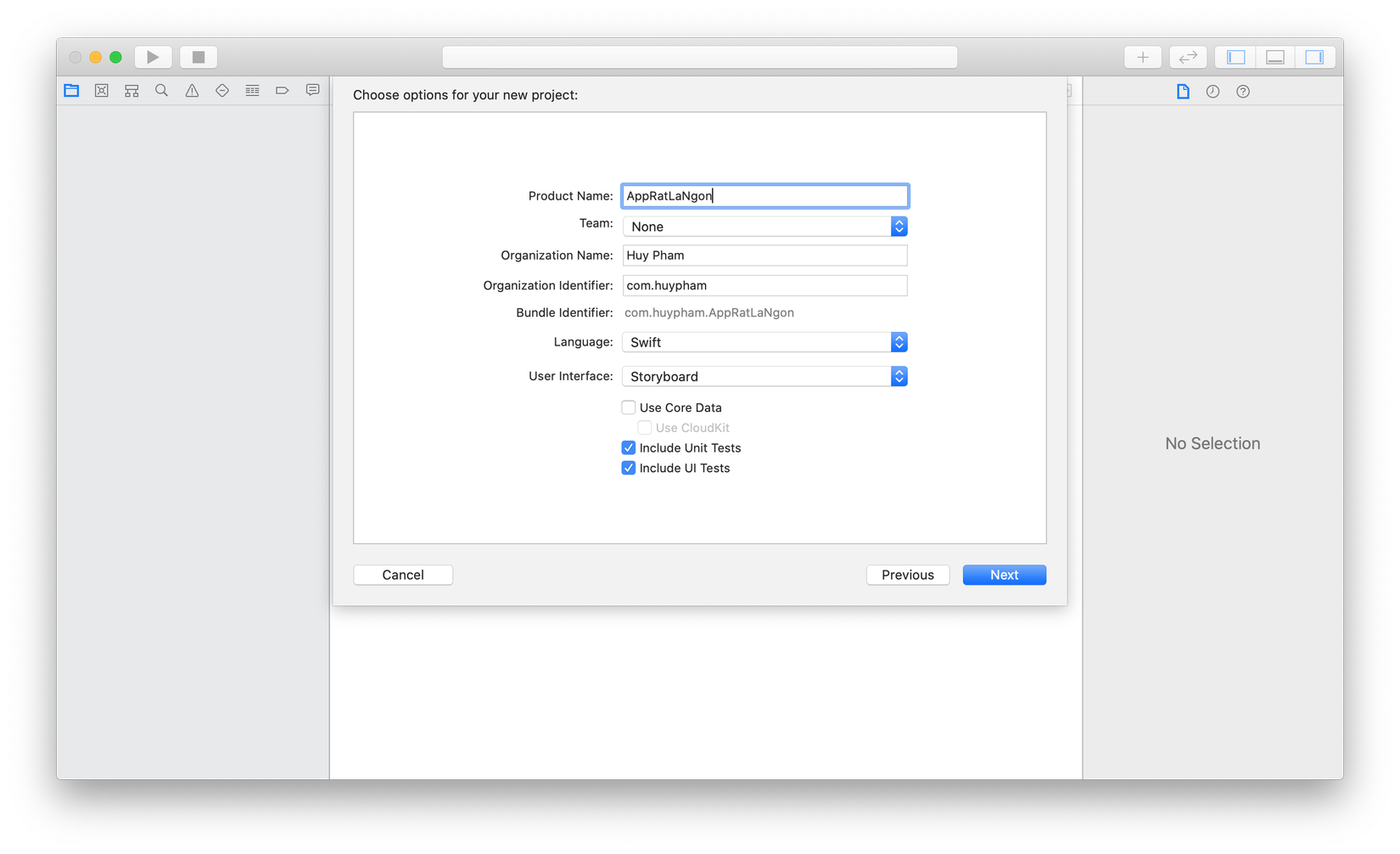Click the Organization Identifier text field

tap(764, 286)
